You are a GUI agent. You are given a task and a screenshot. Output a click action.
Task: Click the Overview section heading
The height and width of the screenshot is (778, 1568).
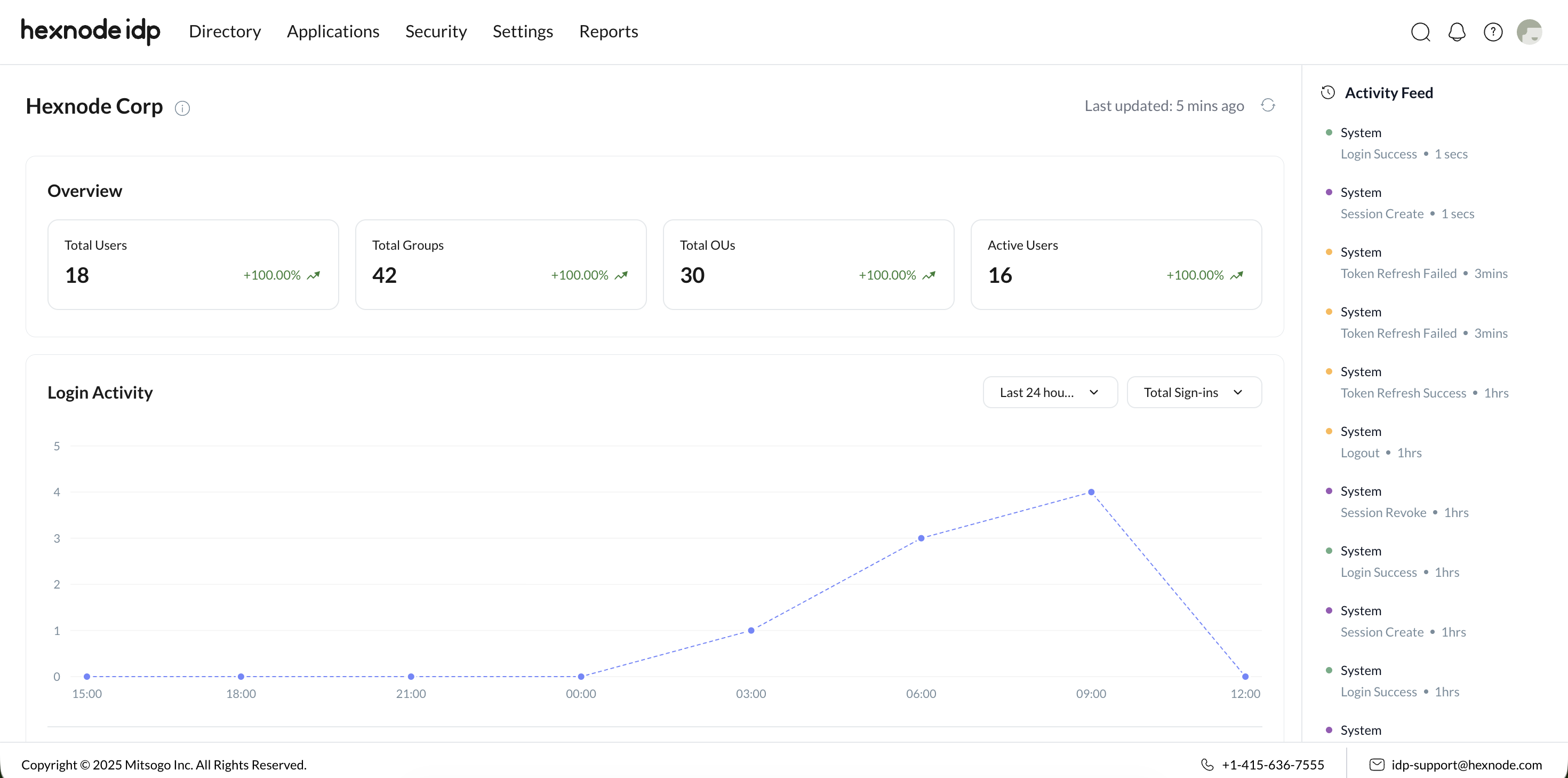click(85, 190)
